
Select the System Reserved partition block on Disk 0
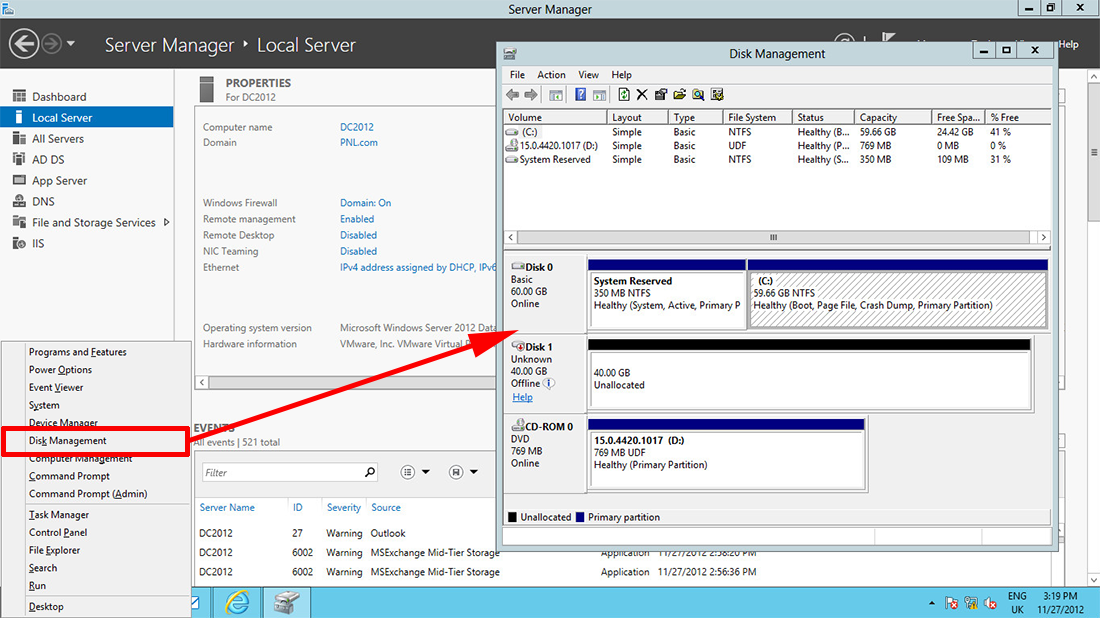click(x=666, y=294)
